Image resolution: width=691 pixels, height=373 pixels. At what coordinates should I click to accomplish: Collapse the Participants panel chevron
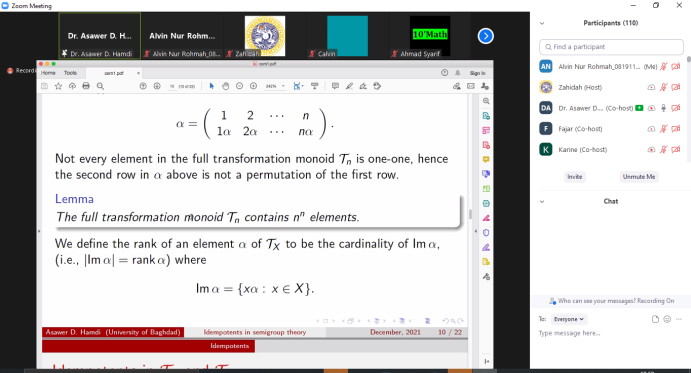pos(542,23)
